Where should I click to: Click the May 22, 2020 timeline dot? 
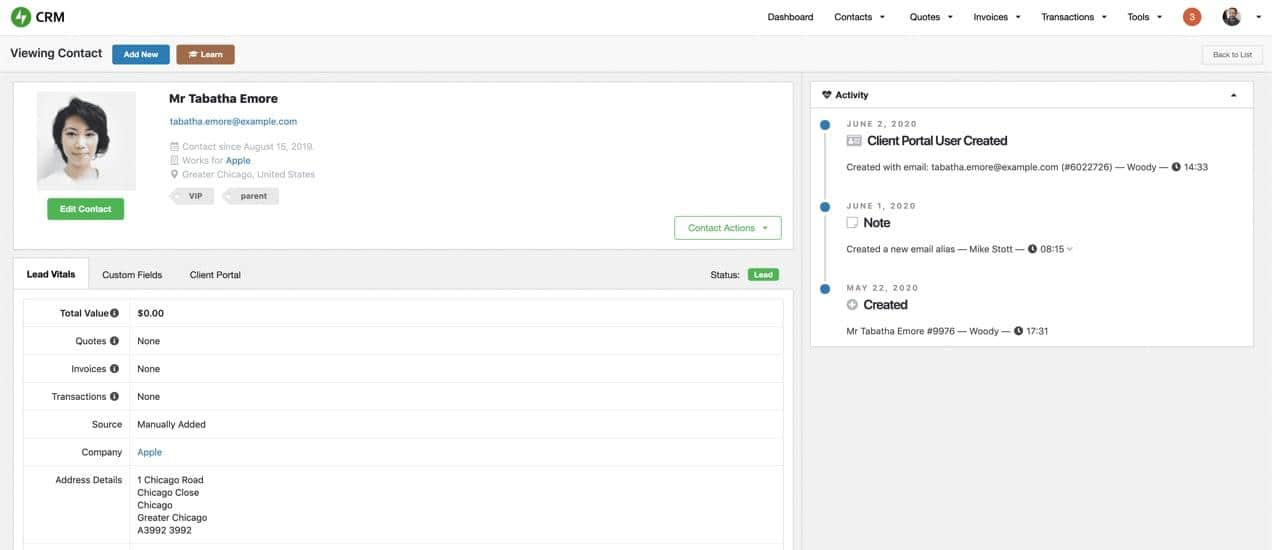(x=825, y=289)
